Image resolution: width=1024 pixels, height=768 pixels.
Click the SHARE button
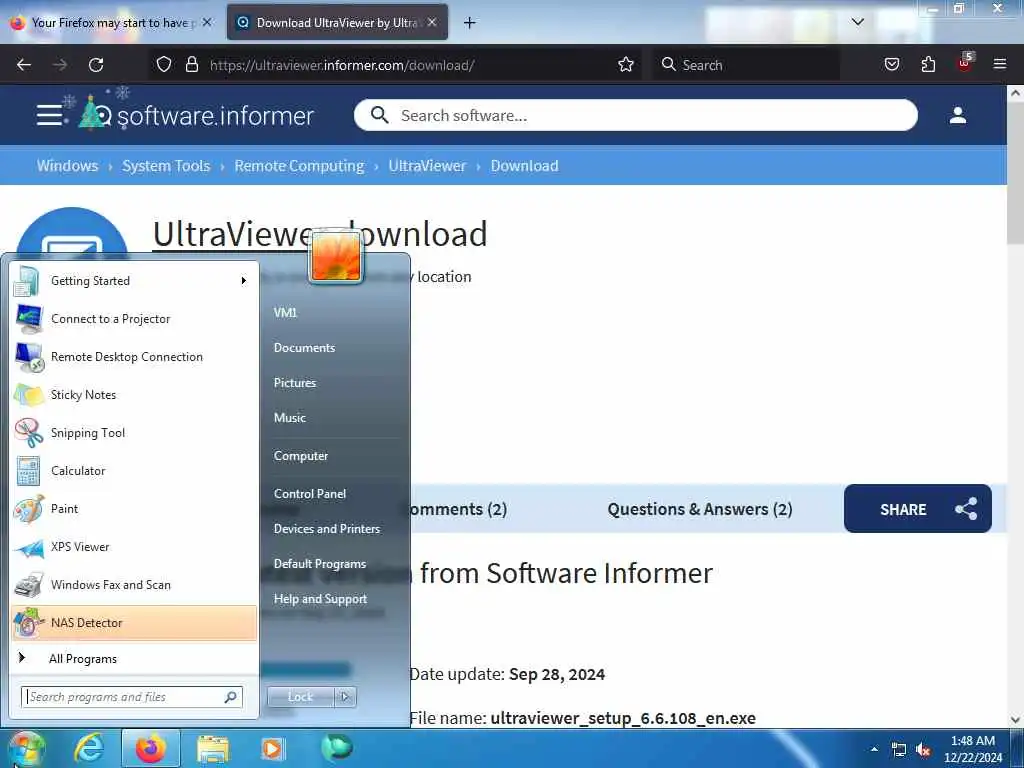tap(918, 508)
